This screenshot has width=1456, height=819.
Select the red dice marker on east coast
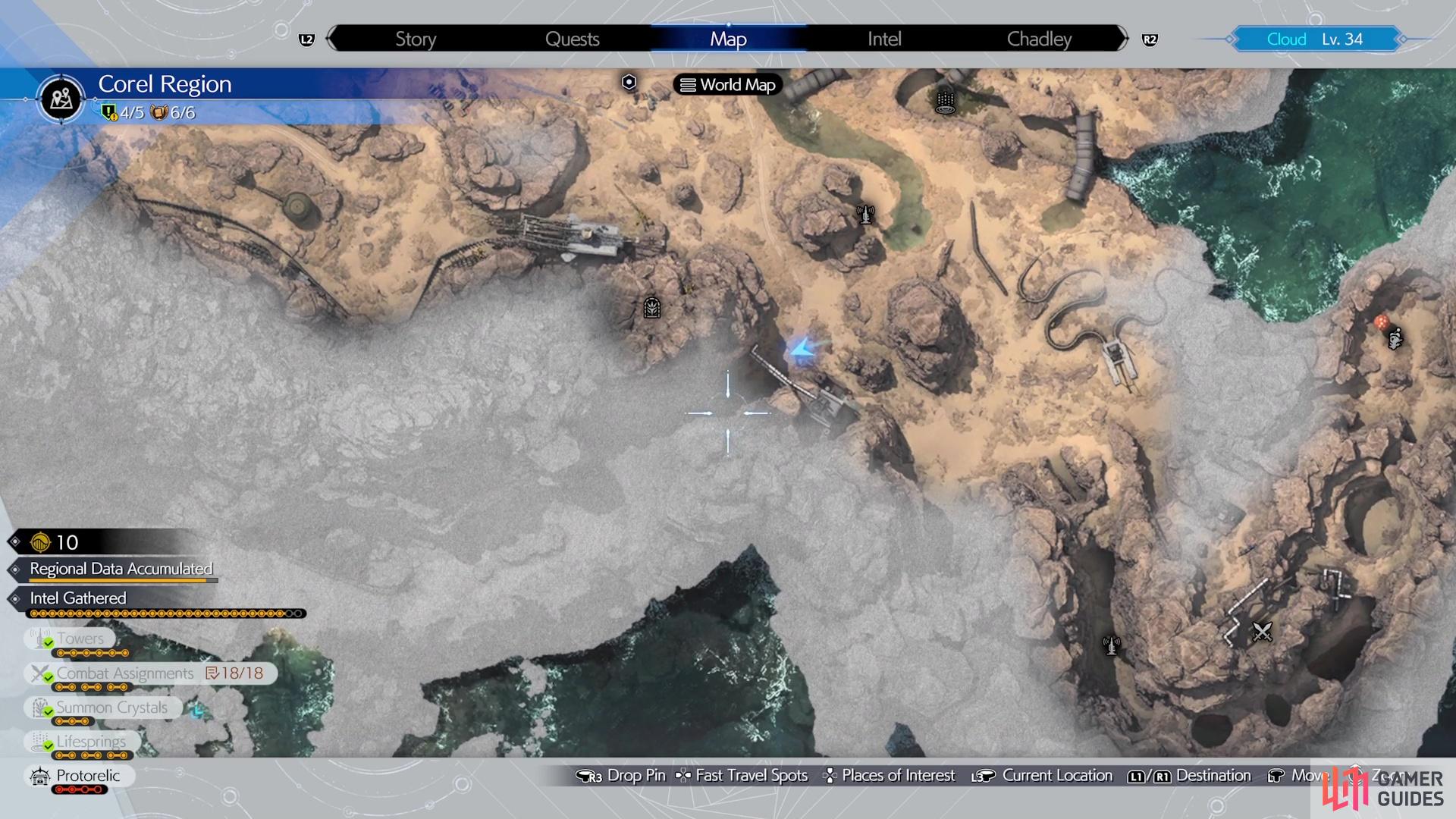pos(1382,322)
